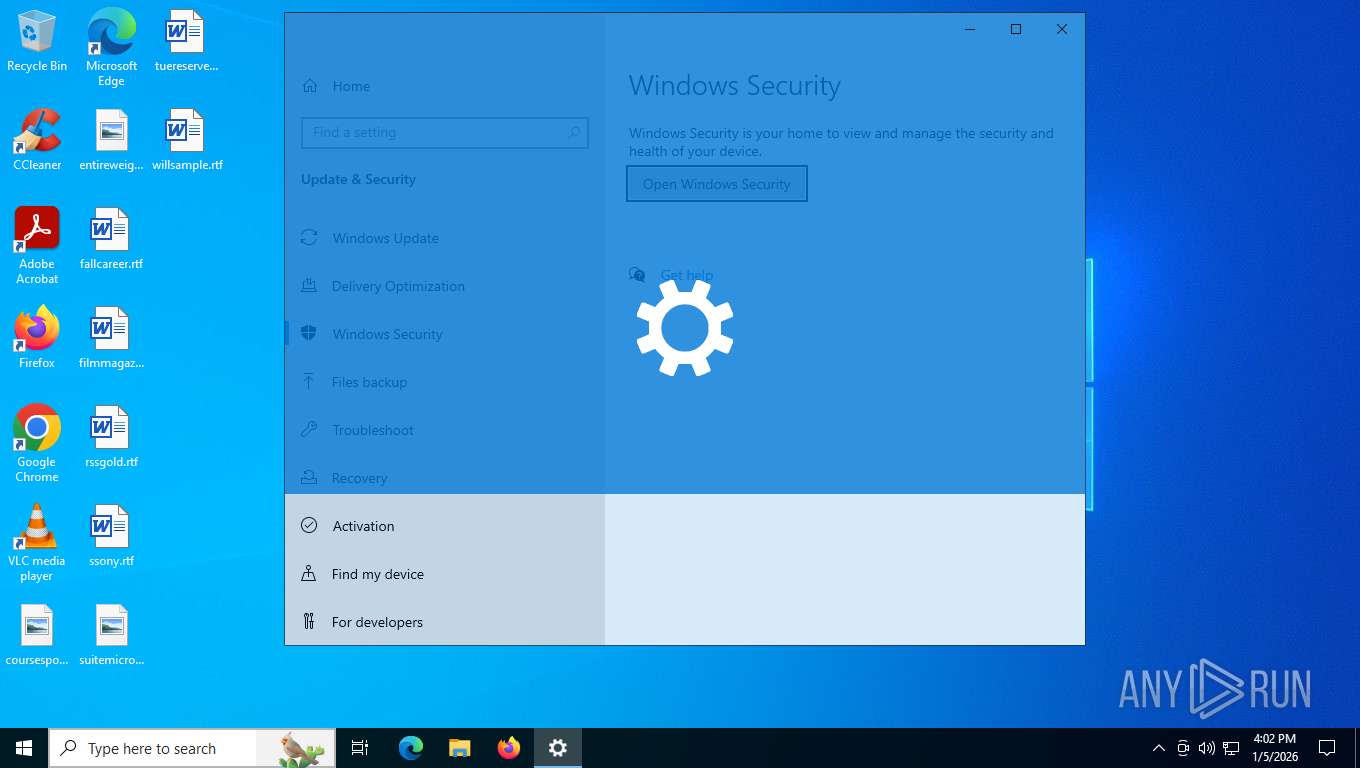Viewport: 1360px width, 768px height.
Task: Open fallcareer.rtf document
Action: coord(111,239)
